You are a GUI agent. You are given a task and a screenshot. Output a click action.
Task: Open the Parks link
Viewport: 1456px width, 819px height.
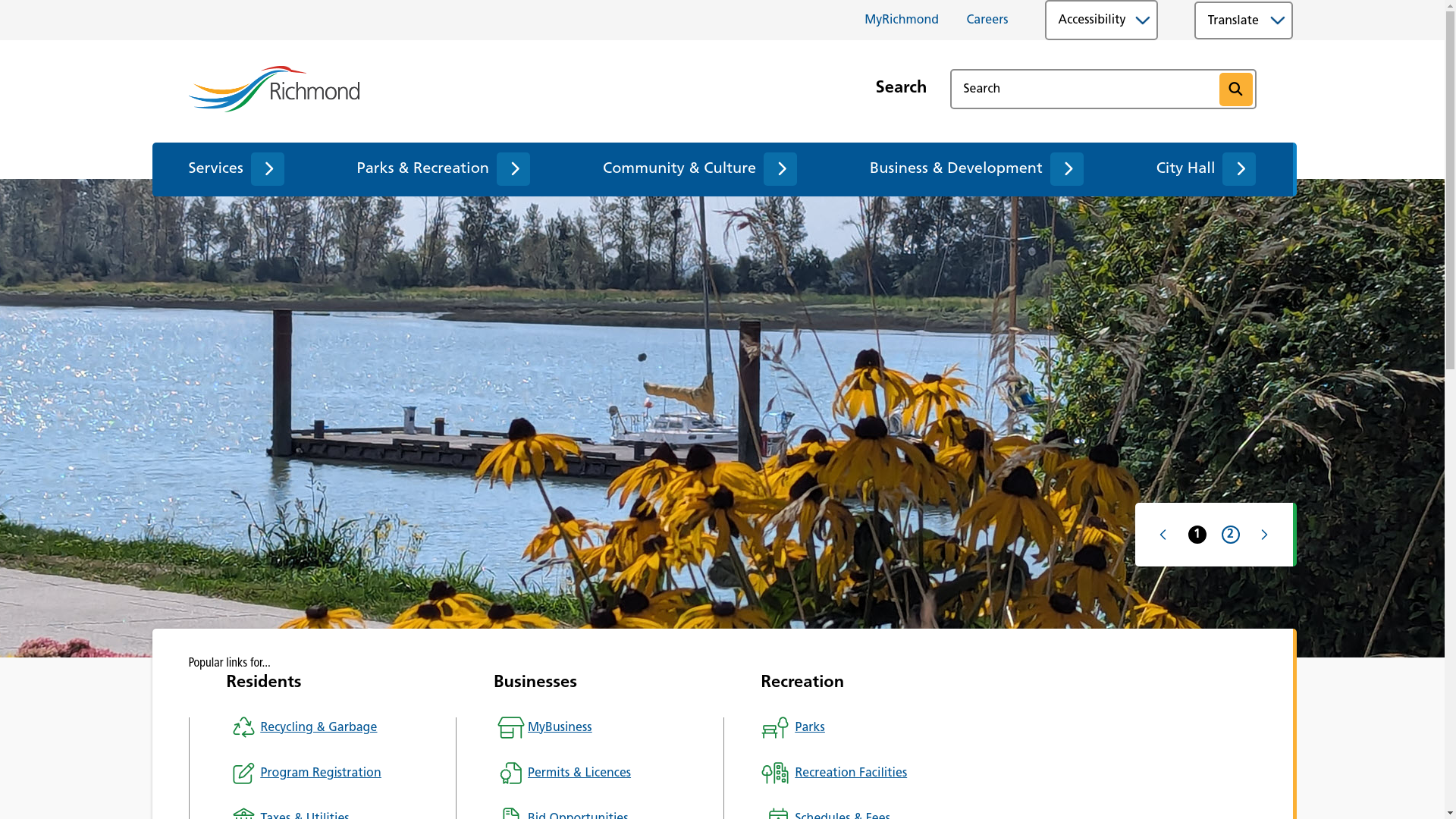[x=809, y=727]
